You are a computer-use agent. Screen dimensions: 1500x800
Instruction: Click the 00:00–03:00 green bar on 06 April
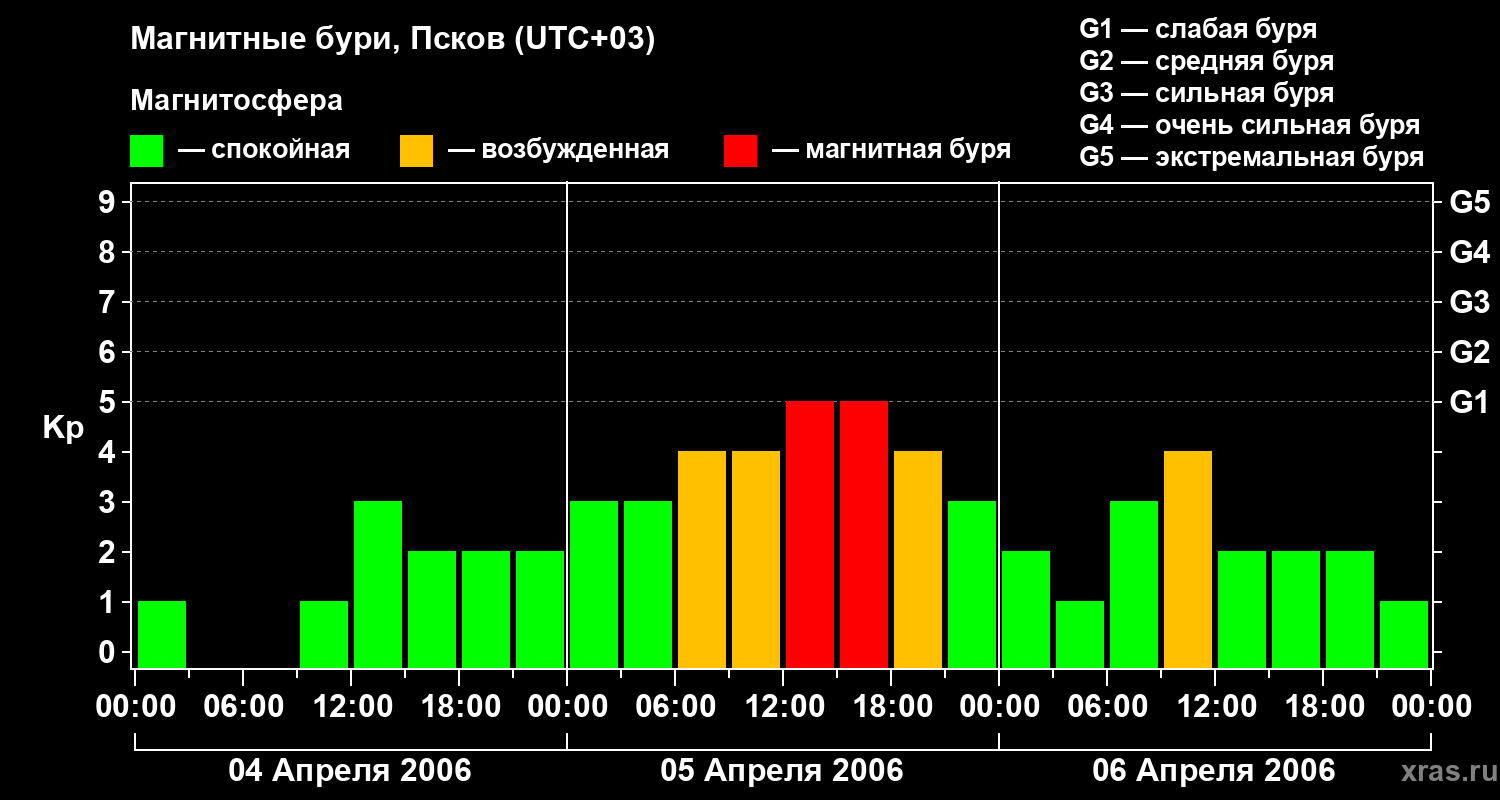coord(1026,609)
